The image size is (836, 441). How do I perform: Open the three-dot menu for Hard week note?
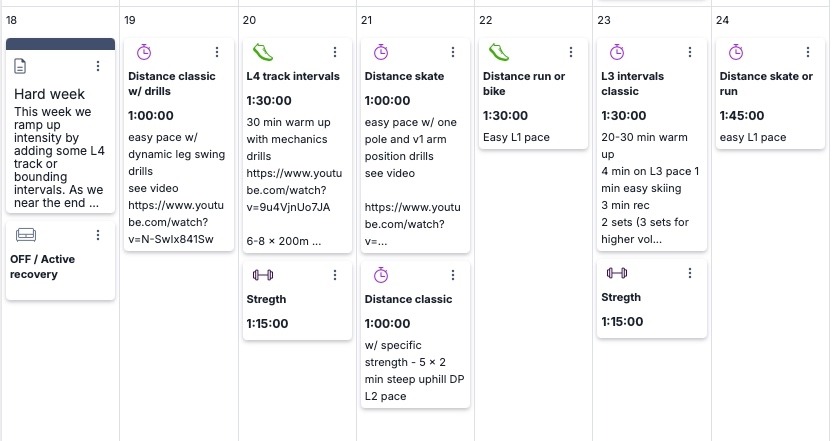[x=98, y=66]
